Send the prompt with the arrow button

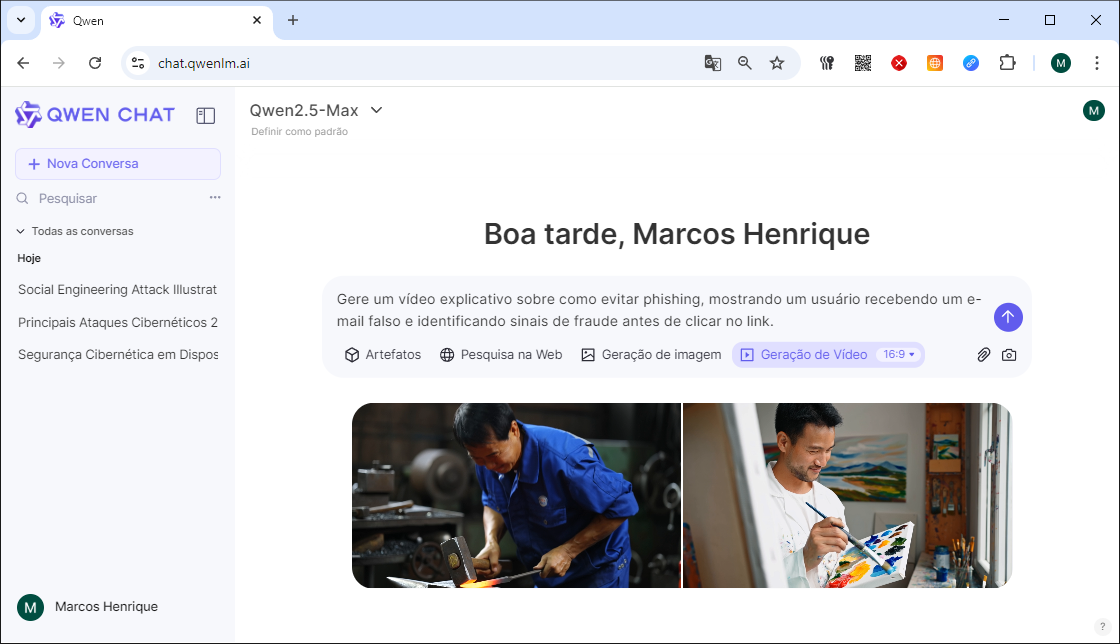(1008, 317)
